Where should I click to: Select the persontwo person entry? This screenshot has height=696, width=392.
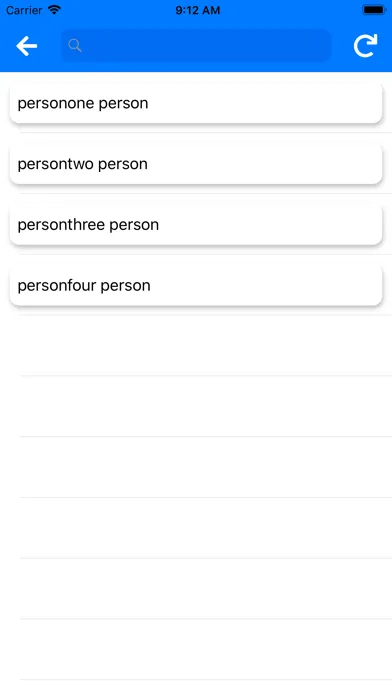(196, 164)
